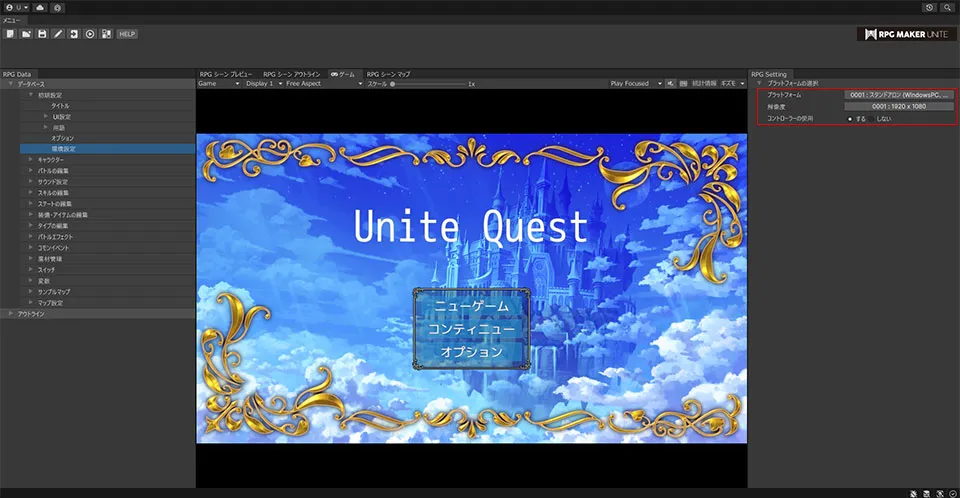Viewport: 960px width, 498px height.
Task: Click the open project folder icon
Action: pos(26,34)
